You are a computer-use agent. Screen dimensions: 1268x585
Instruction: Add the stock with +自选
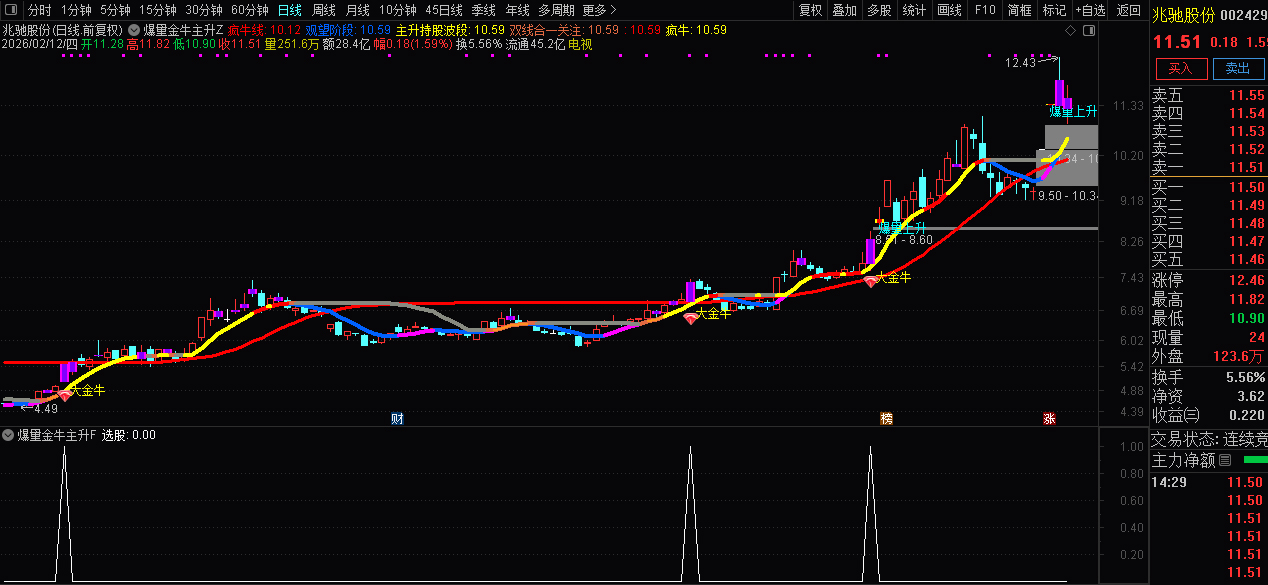(1090, 10)
